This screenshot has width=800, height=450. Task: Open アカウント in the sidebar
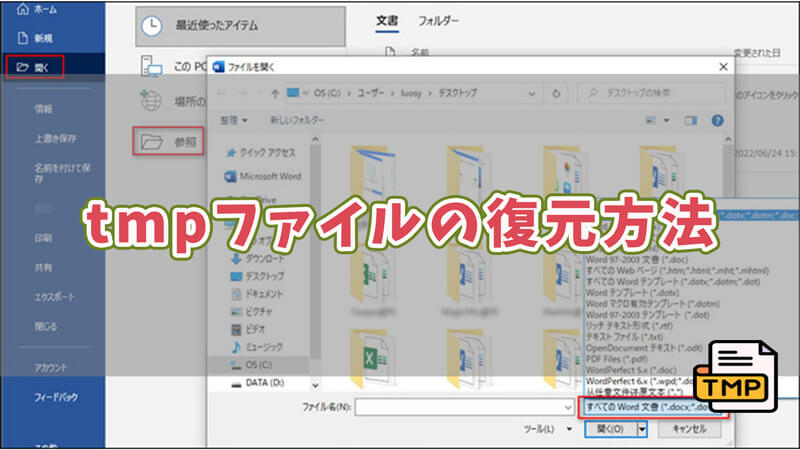[51, 367]
